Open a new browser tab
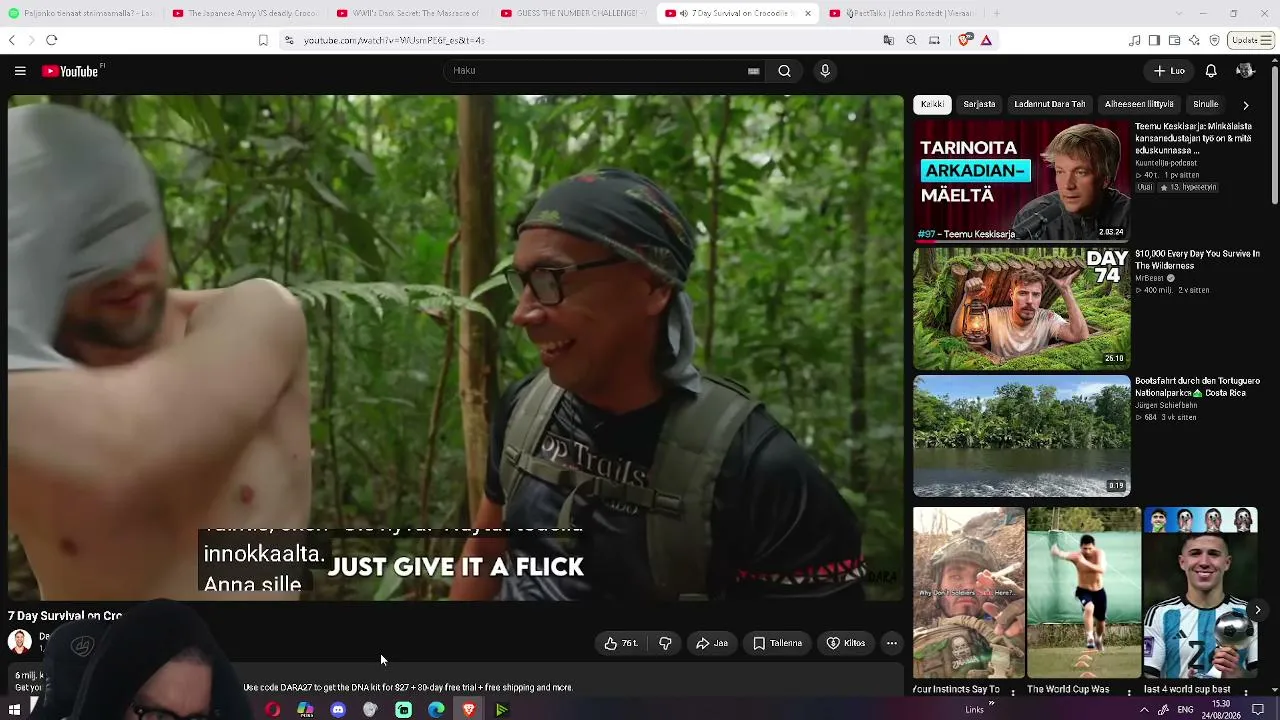Image resolution: width=1280 pixels, height=720 pixels. 996,13
